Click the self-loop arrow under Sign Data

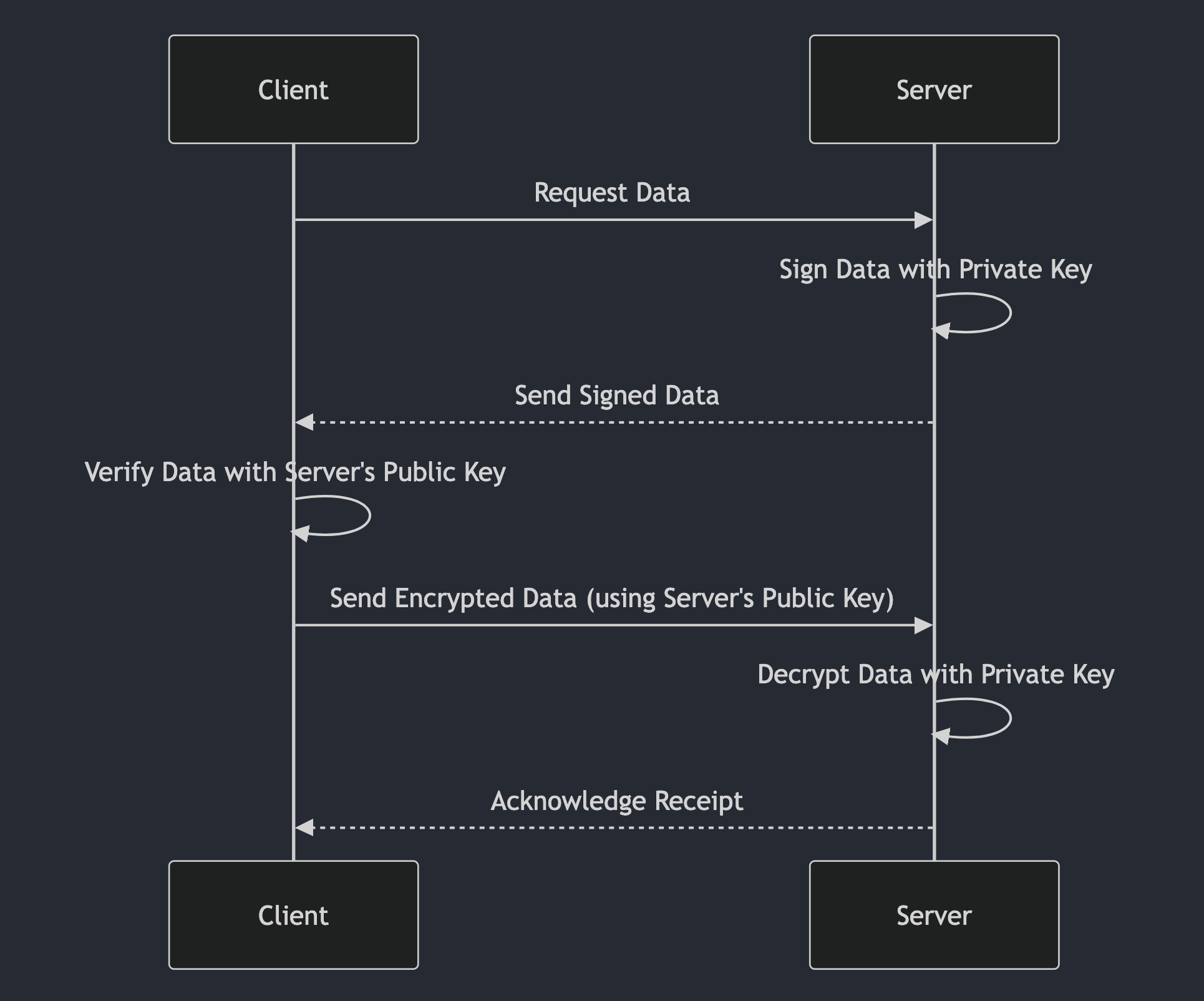click(1009, 312)
